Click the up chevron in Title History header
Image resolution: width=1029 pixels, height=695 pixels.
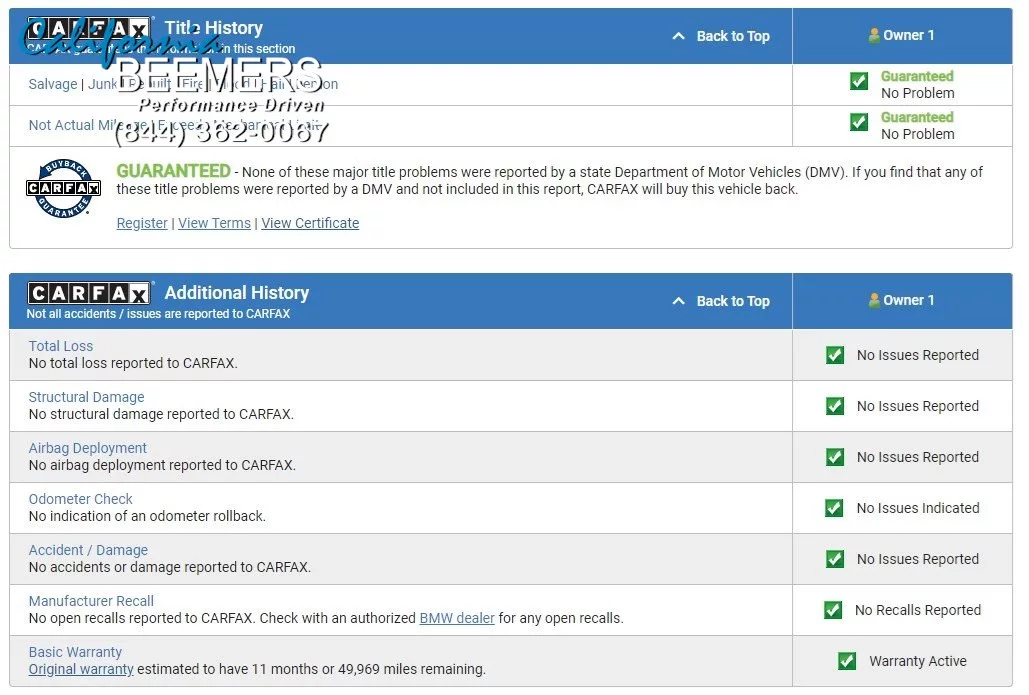(x=679, y=36)
